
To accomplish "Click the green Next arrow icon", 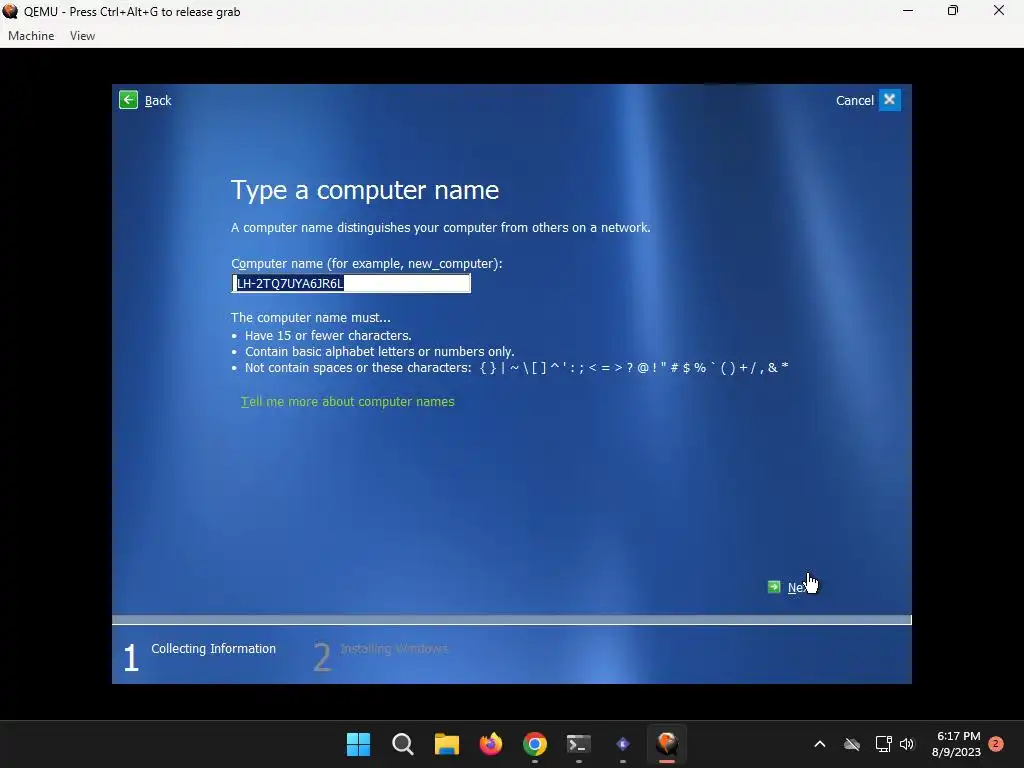I will [x=774, y=586].
